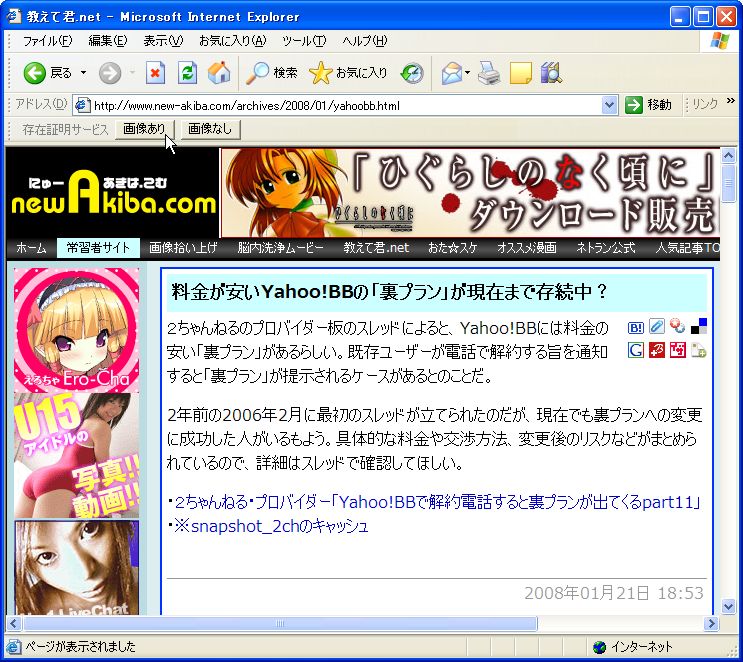
Task: Click the vertical scrollbar up arrow
Action: [728, 155]
